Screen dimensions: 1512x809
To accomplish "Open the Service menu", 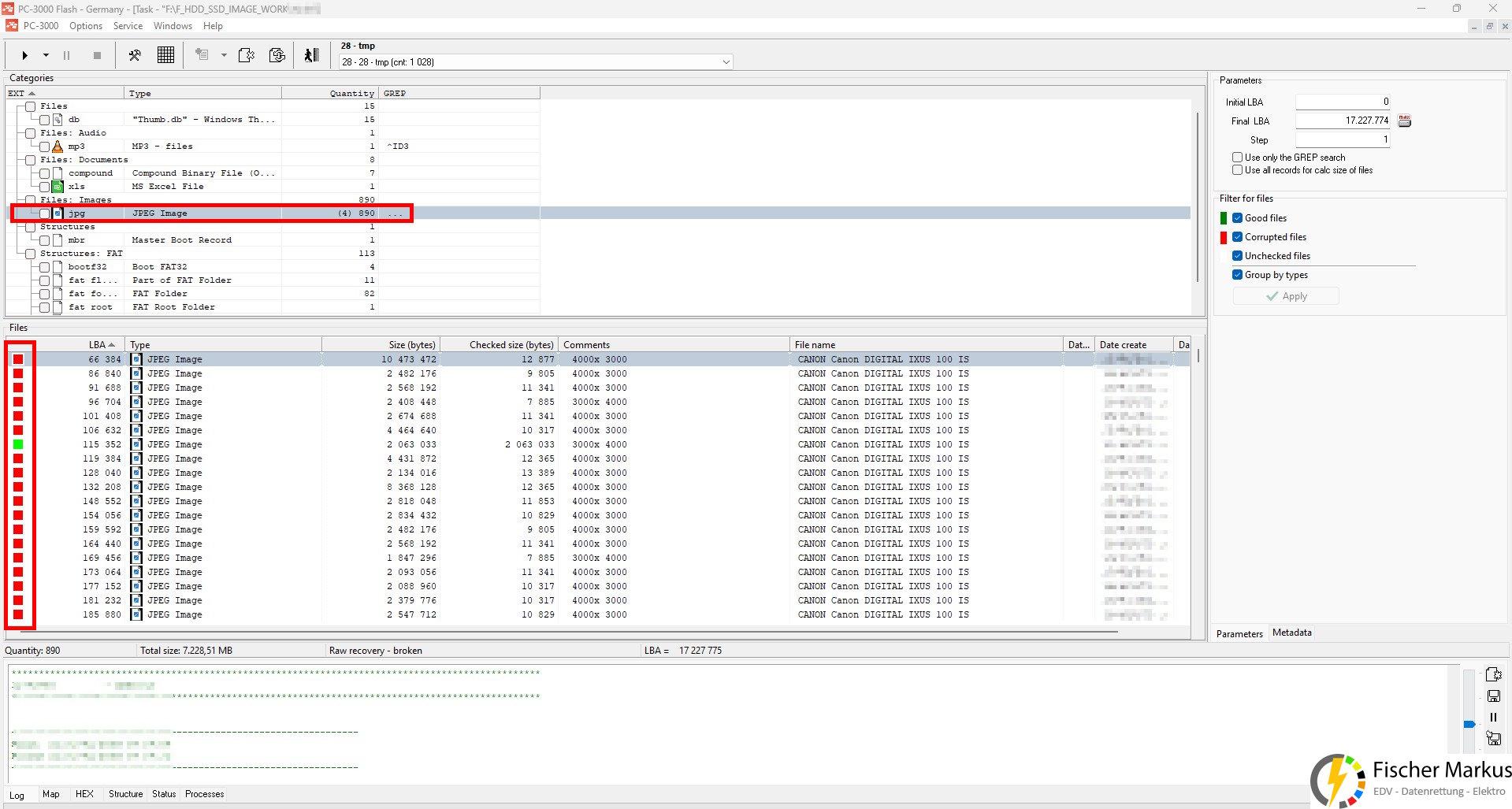I will click(128, 26).
